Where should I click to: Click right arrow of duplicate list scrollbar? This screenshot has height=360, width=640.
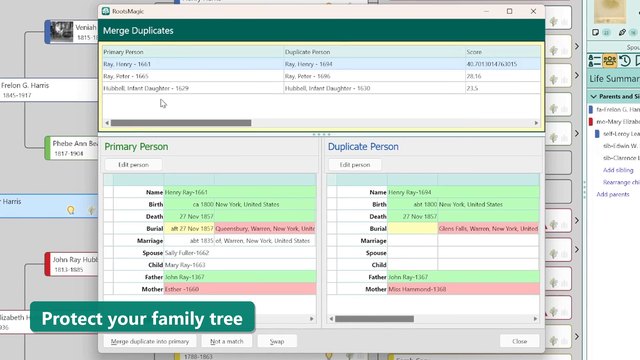[536, 123]
